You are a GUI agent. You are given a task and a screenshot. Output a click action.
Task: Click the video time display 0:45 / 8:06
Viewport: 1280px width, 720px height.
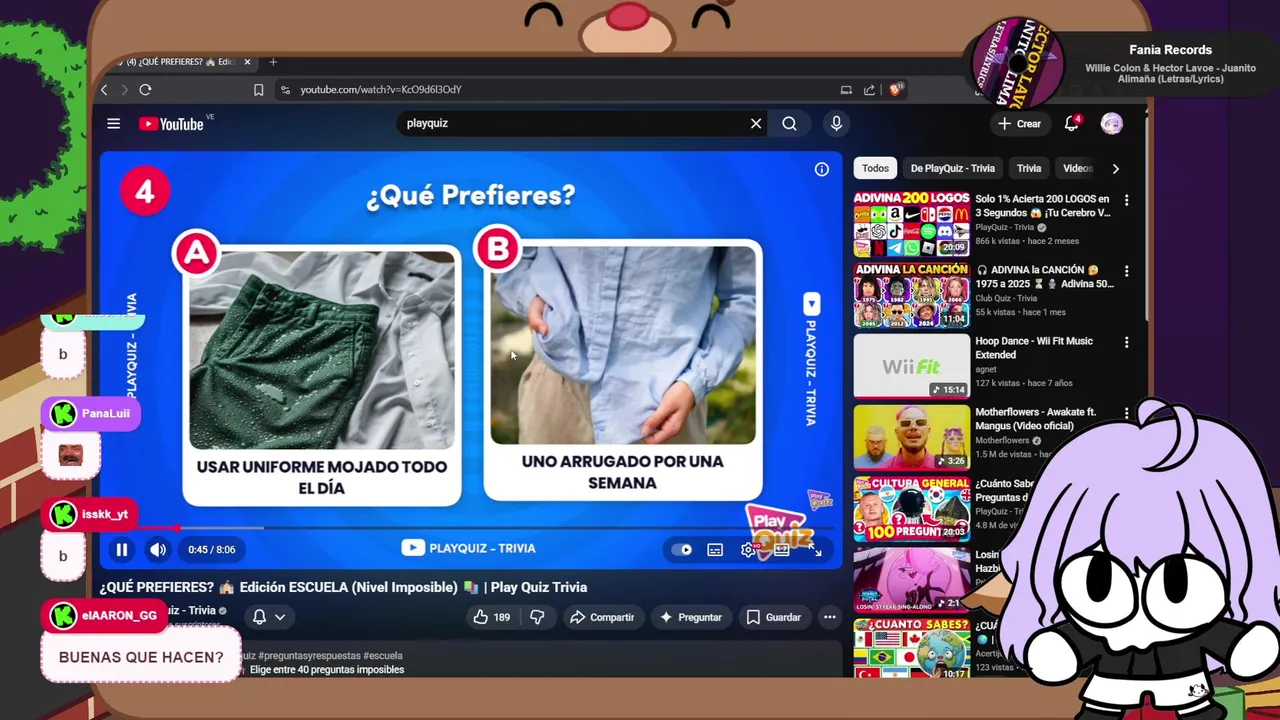point(211,549)
